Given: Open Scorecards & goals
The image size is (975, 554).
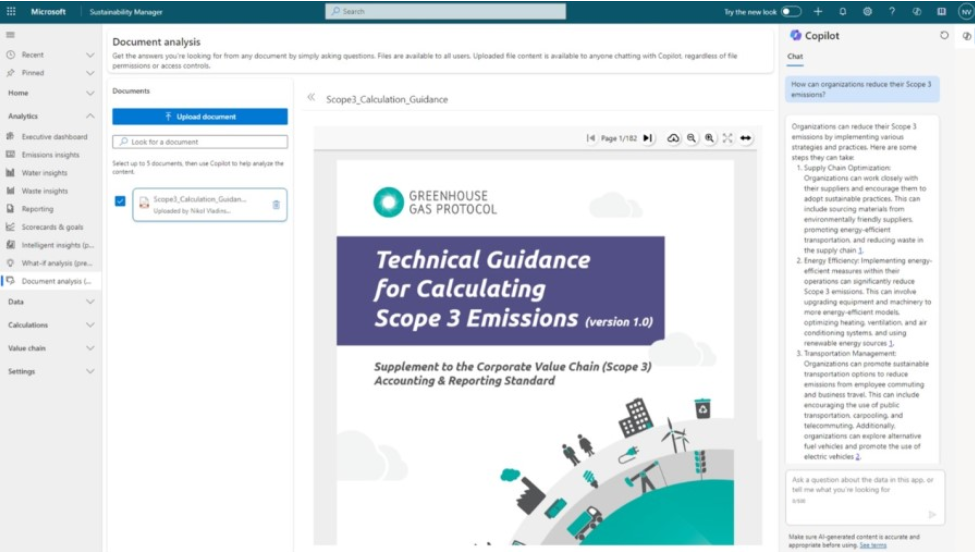Looking at the screenshot, I should [x=50, y=227].
